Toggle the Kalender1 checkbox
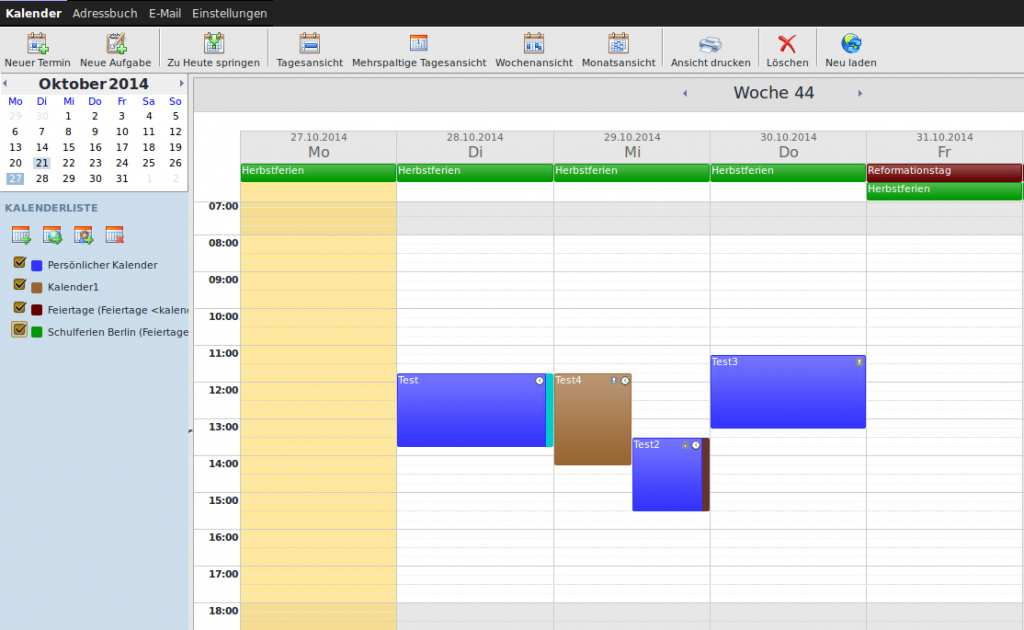This screenshot has width=1024, height=630. 19,285
